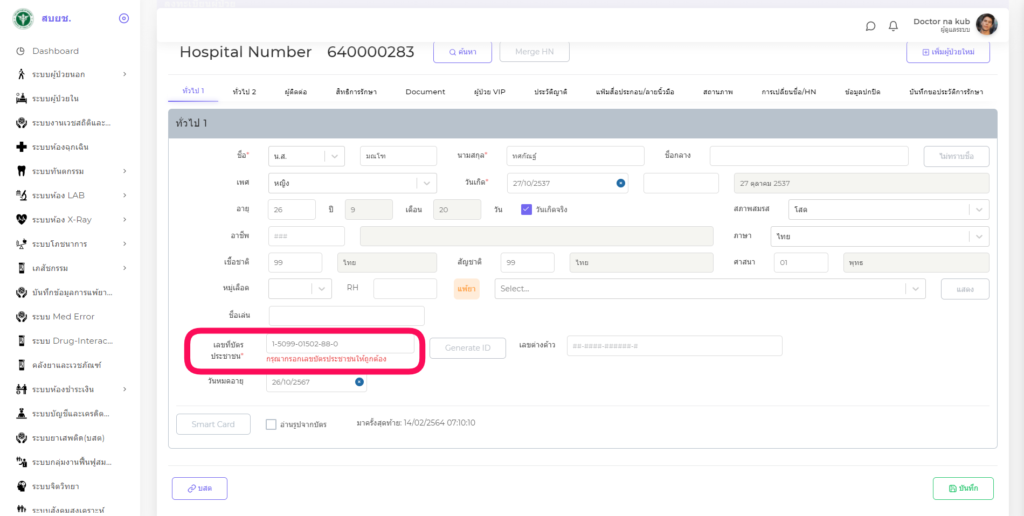Image resolution: width=1024 pixels, height=516 pixels.
Task: Click the Doctor na kub profile avatar
Action: 986,25
